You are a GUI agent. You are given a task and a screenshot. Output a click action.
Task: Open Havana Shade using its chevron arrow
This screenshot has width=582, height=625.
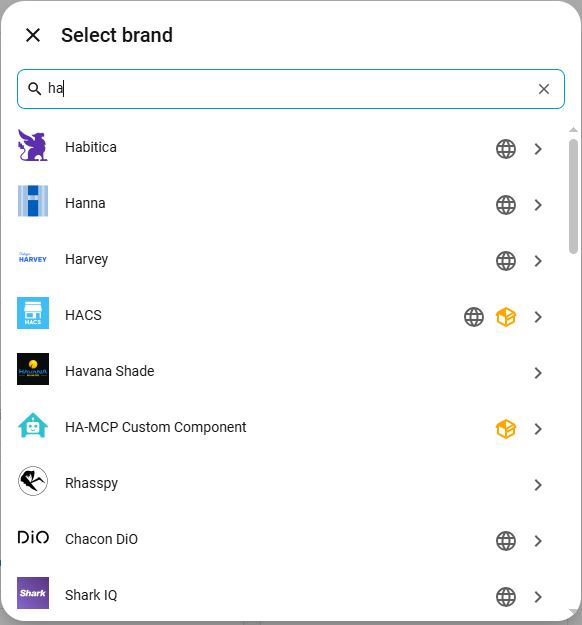(x=538, y=373)
